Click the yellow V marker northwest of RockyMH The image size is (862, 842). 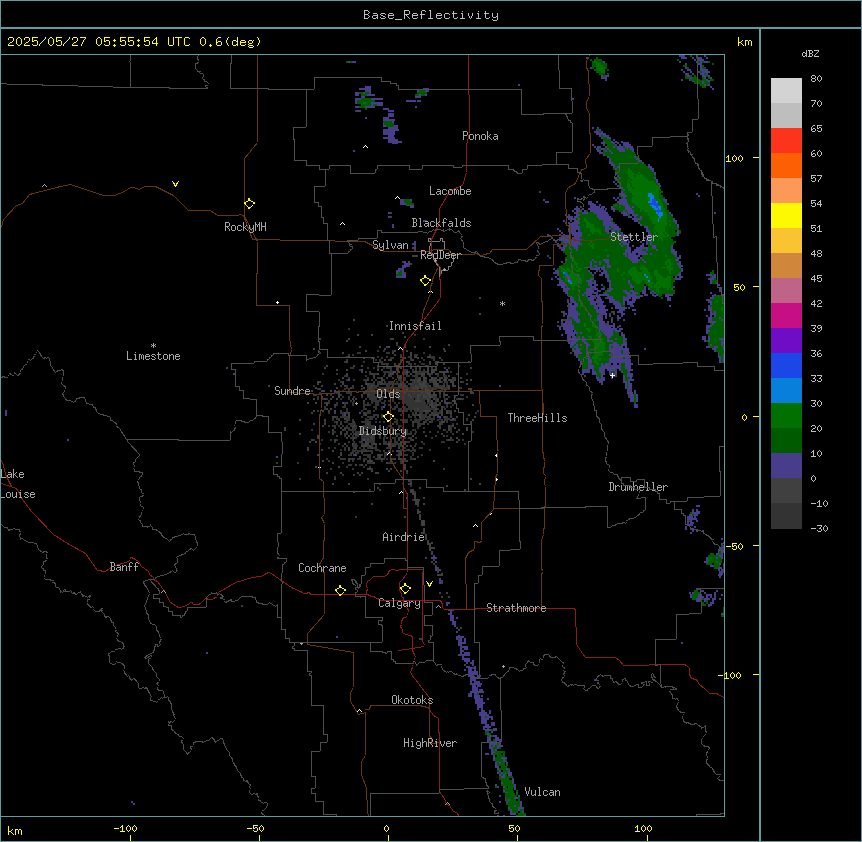coord(175,184)
